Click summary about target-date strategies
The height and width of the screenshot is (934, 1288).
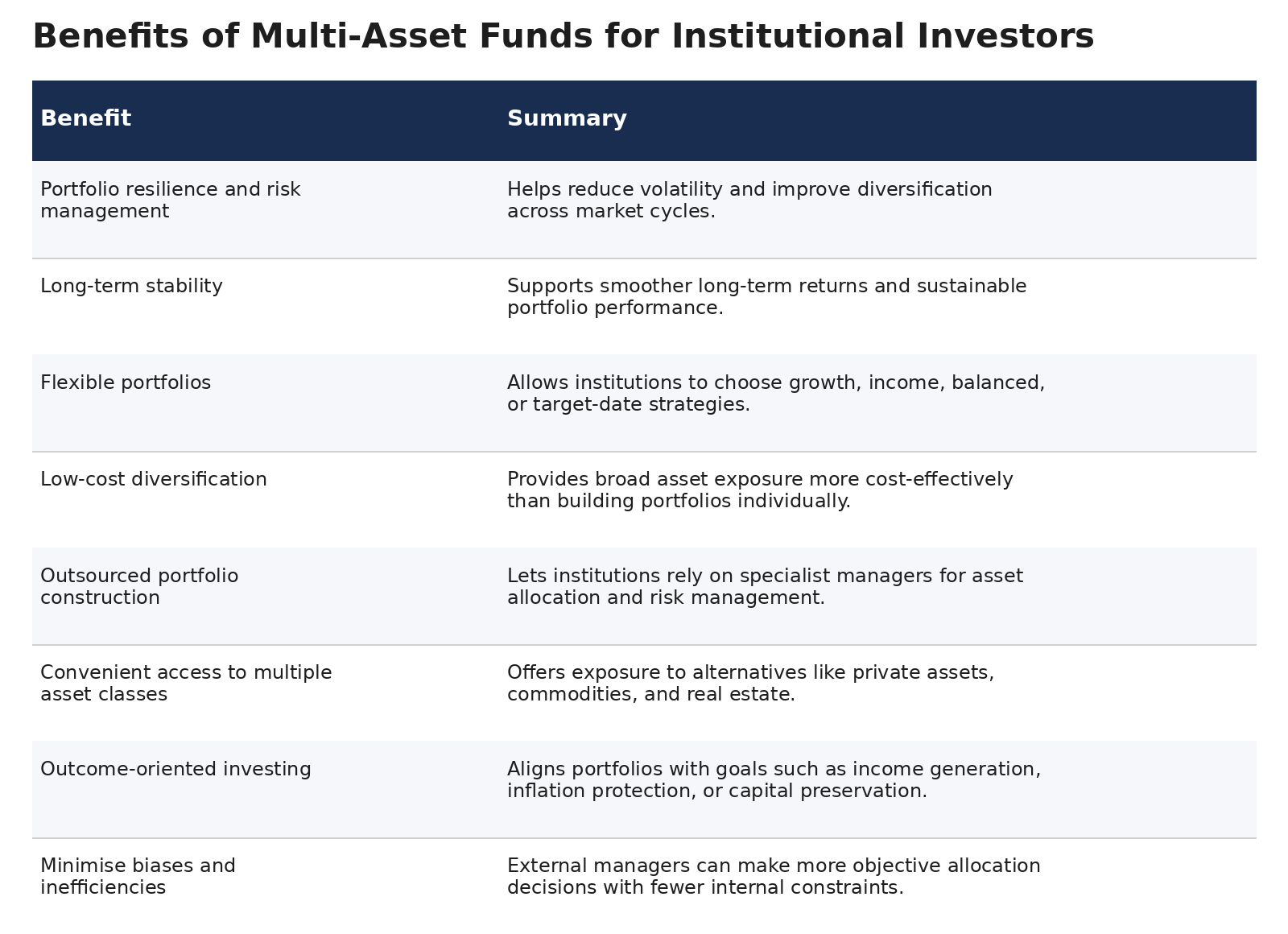pyautogui.click(x=776, y=393)
